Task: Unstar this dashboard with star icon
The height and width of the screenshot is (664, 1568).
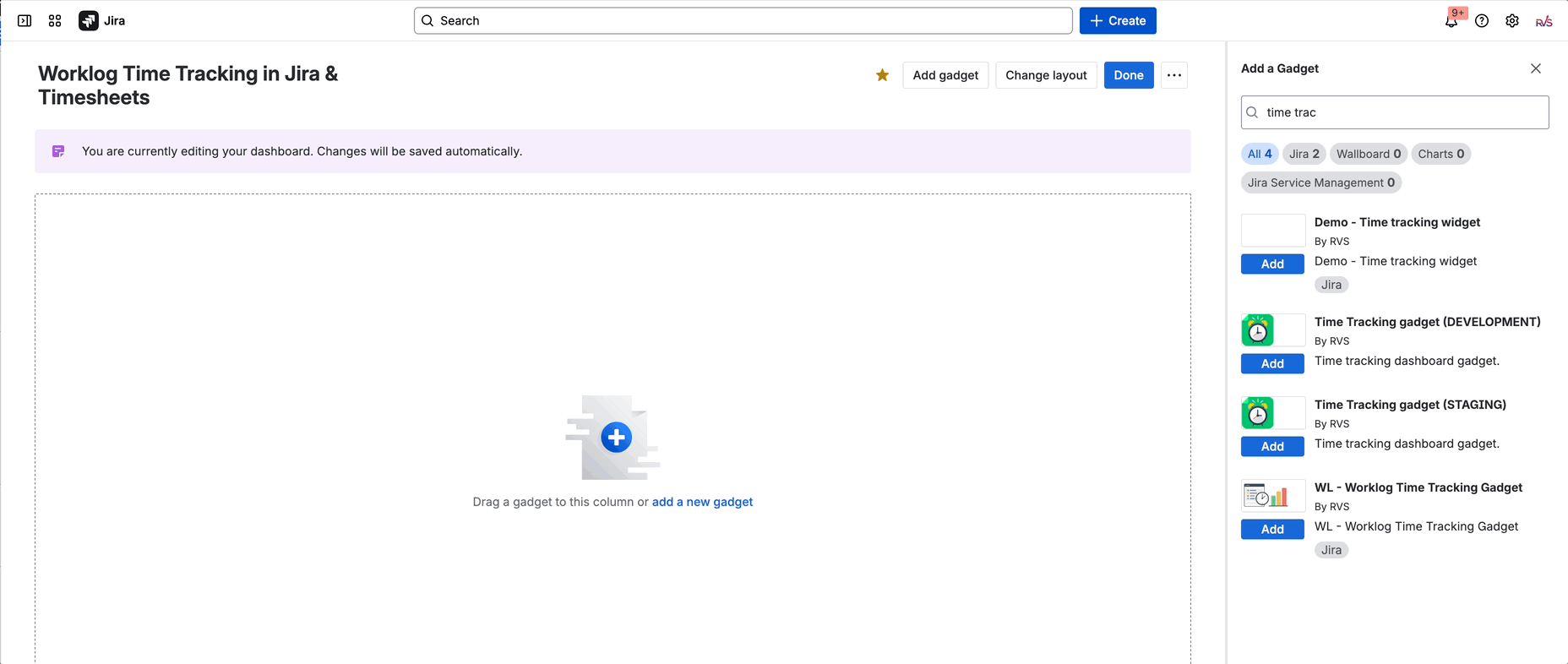Action: tap(882, 75)
